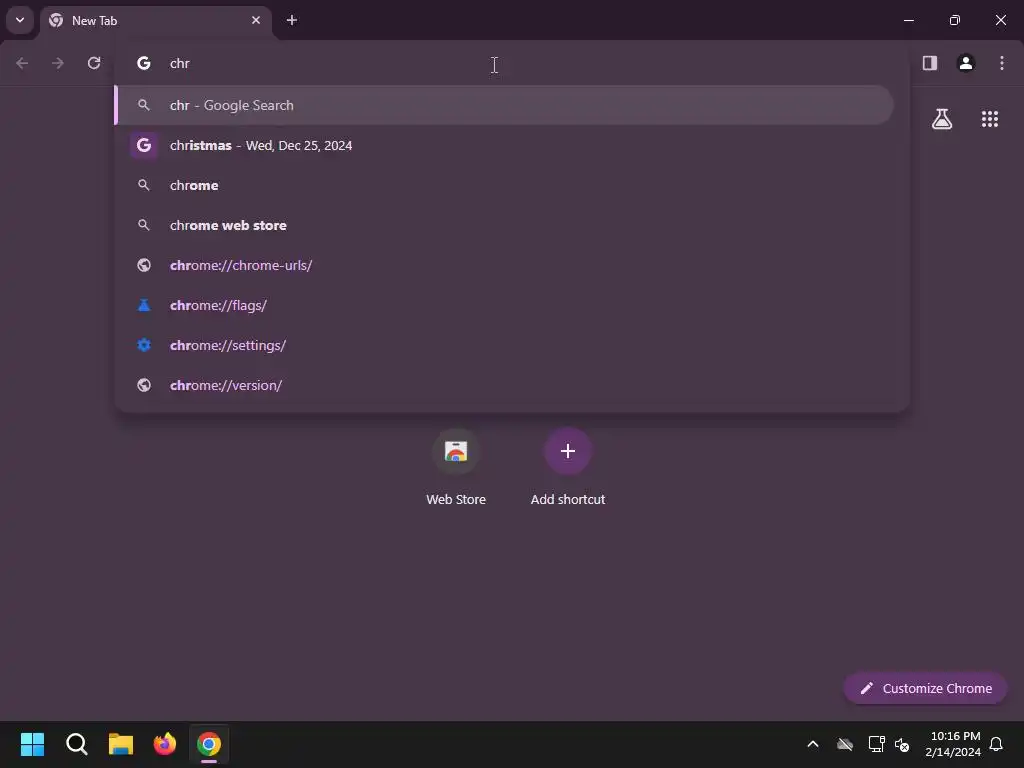The height and width of the screenshot is (768, 1024).
Task: Focus the address bar containing chr
Action: (512, 63)
